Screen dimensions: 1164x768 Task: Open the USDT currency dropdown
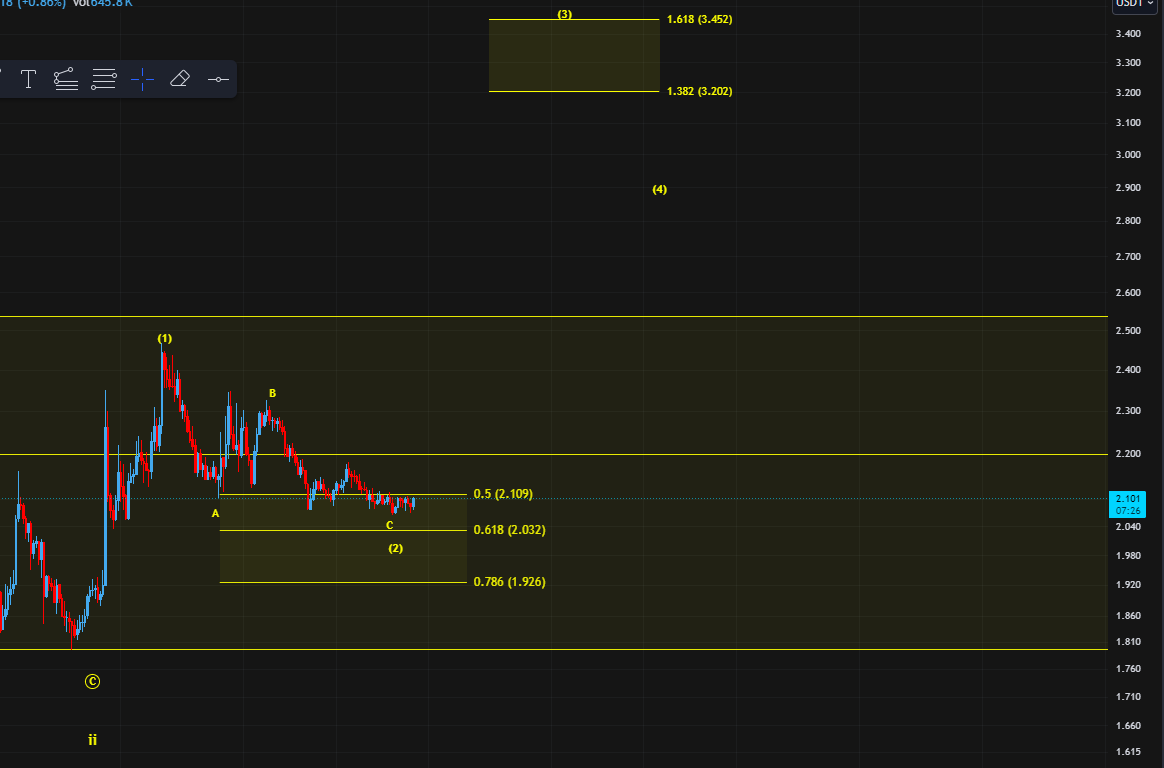(x=1135, y=4)
